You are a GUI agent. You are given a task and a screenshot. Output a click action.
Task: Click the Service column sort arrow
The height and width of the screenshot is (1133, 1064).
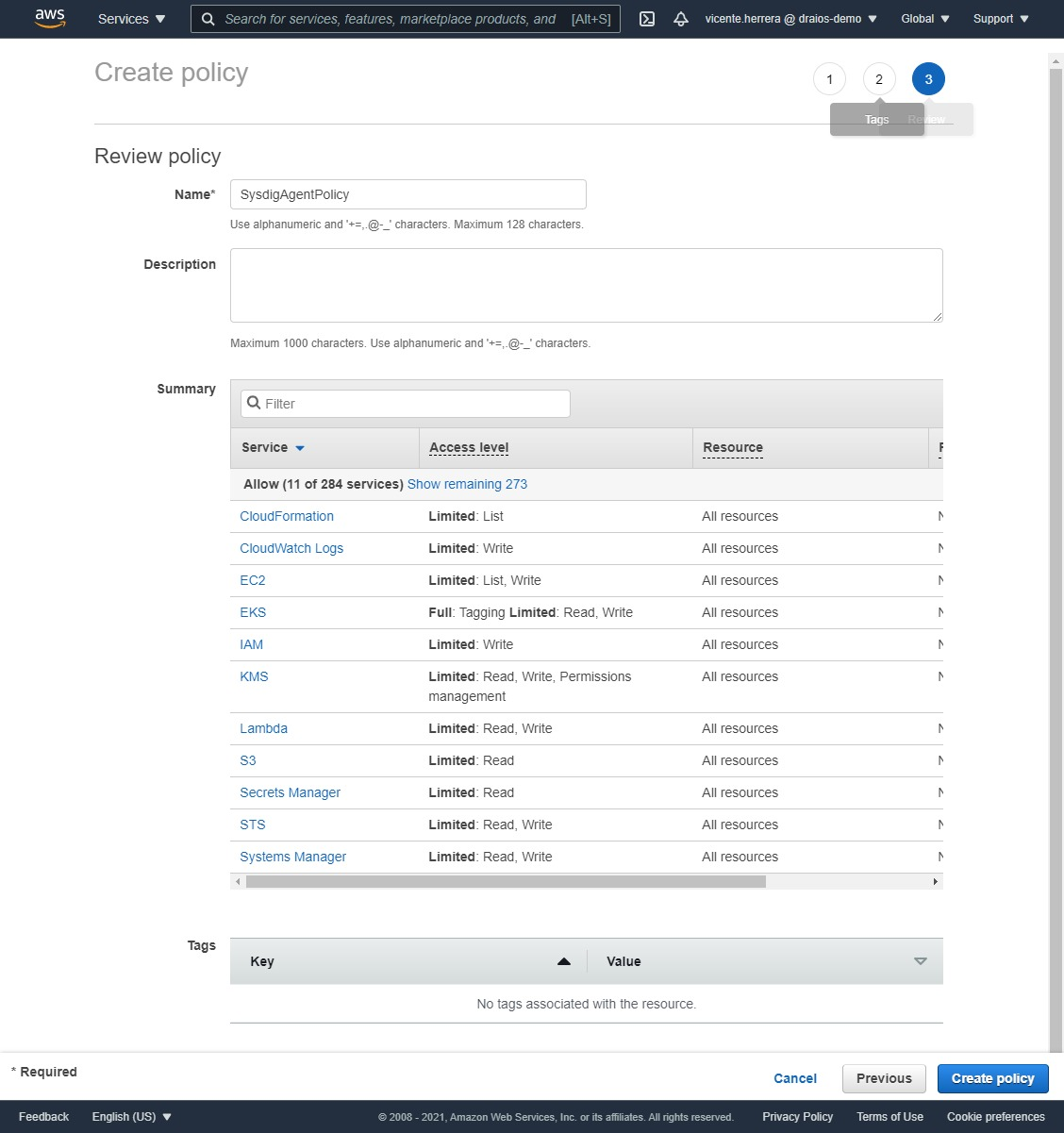point(300,448)
